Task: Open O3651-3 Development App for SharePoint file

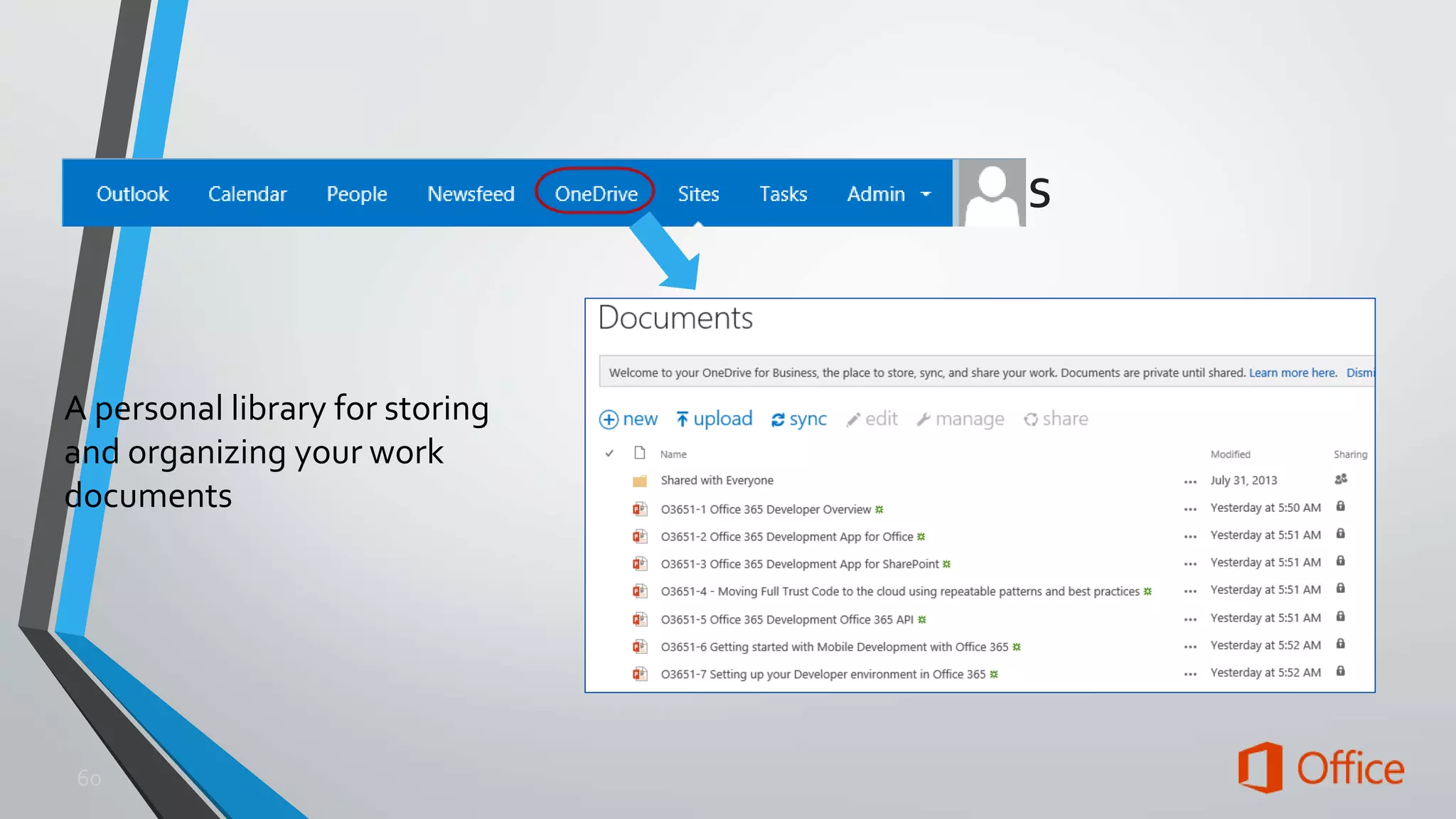Action: pos(800,564)
